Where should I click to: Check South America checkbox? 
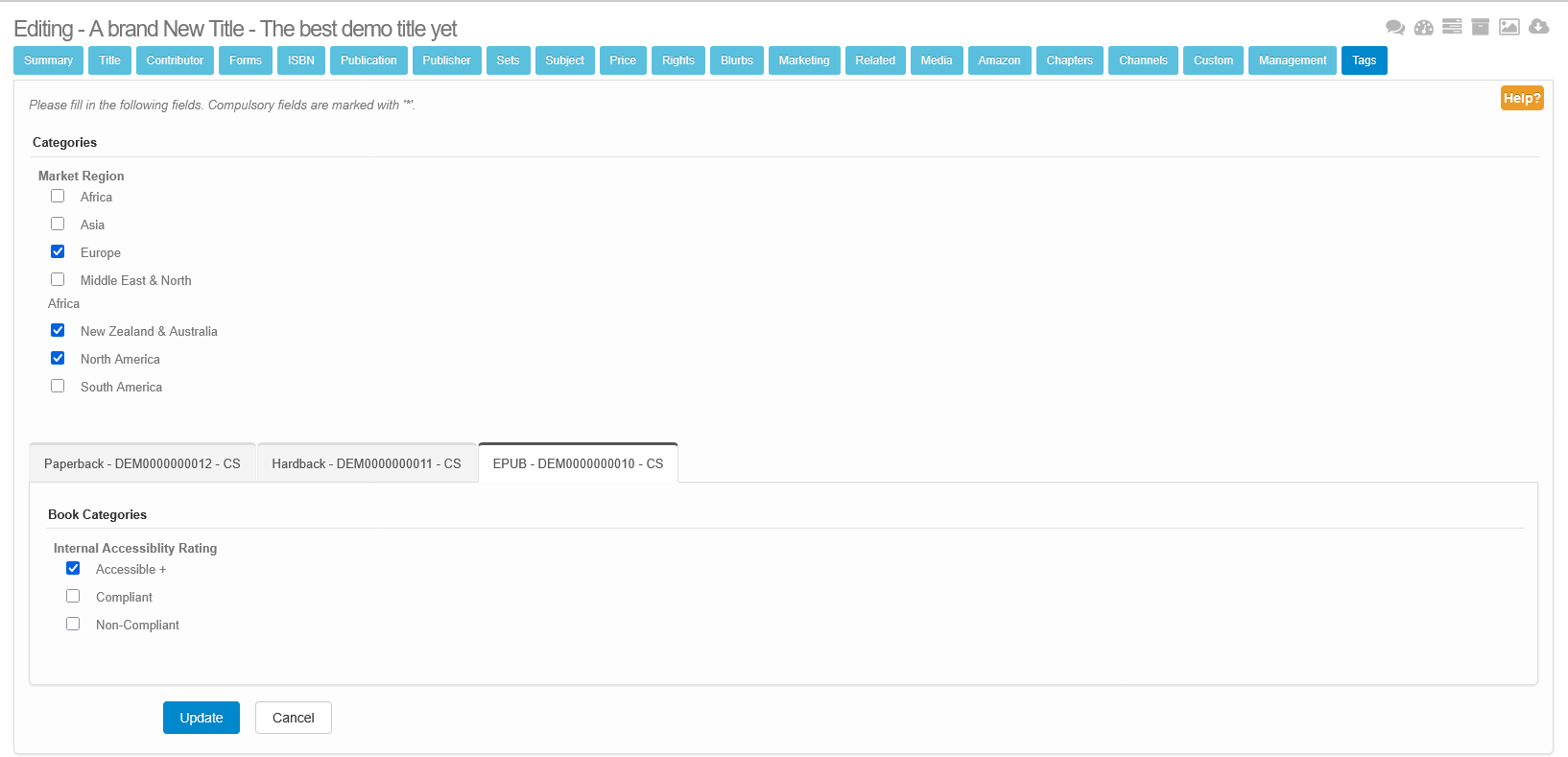point(58,386)
